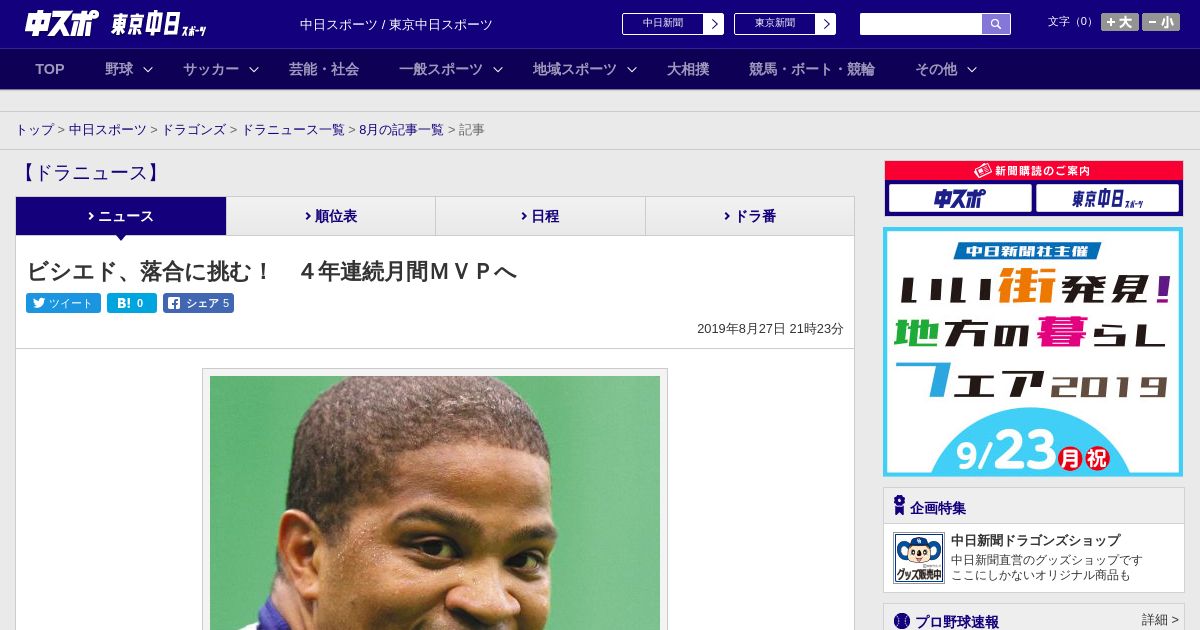This screenshot has width=1200, height=630.
Task: Click the search magnifier button
Action: [x=996, y=24]
